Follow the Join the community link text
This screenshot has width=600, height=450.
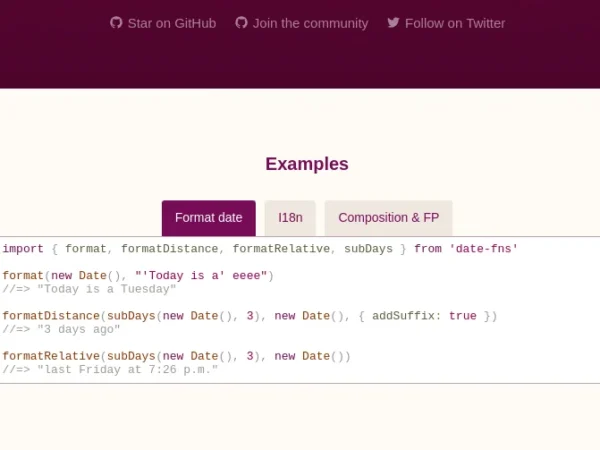(310, 23)
